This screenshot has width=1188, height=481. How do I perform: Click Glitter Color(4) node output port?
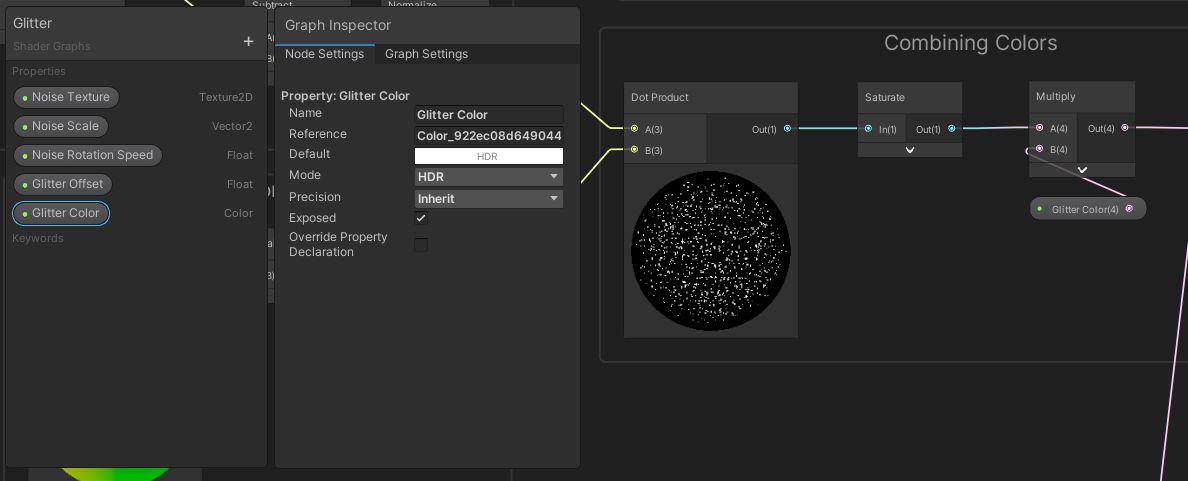[x=1129, y=209]
